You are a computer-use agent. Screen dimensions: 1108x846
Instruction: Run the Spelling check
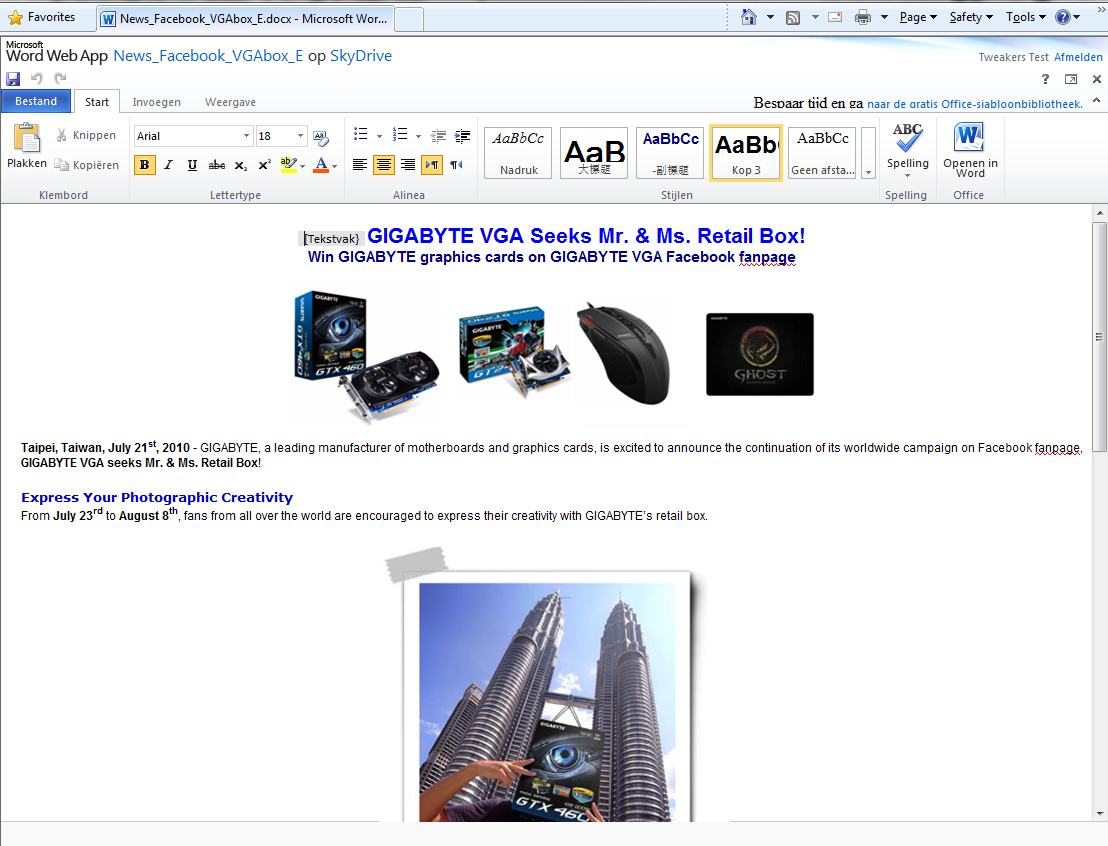tap(907, 148)
